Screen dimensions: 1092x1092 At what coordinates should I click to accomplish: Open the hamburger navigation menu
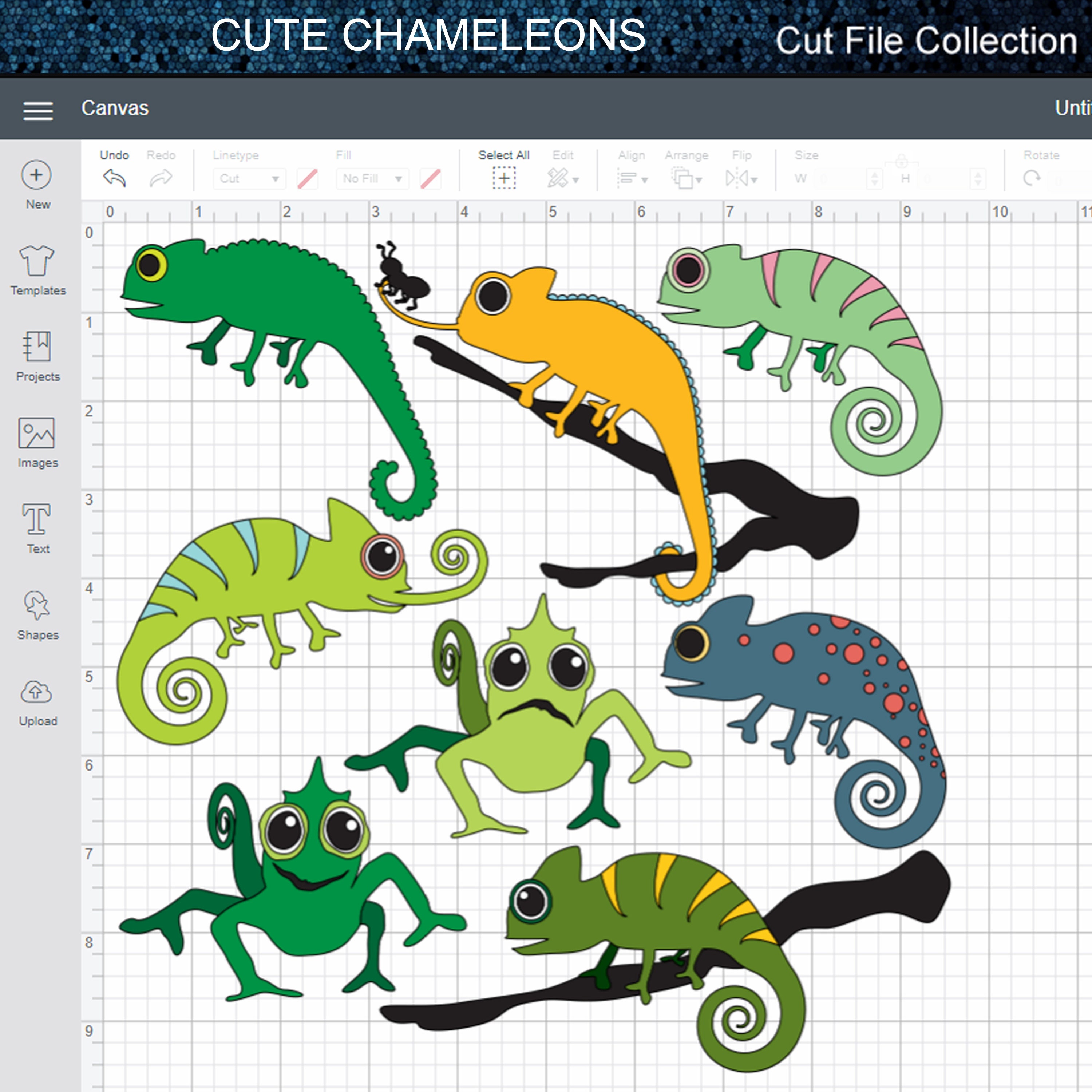38,111
